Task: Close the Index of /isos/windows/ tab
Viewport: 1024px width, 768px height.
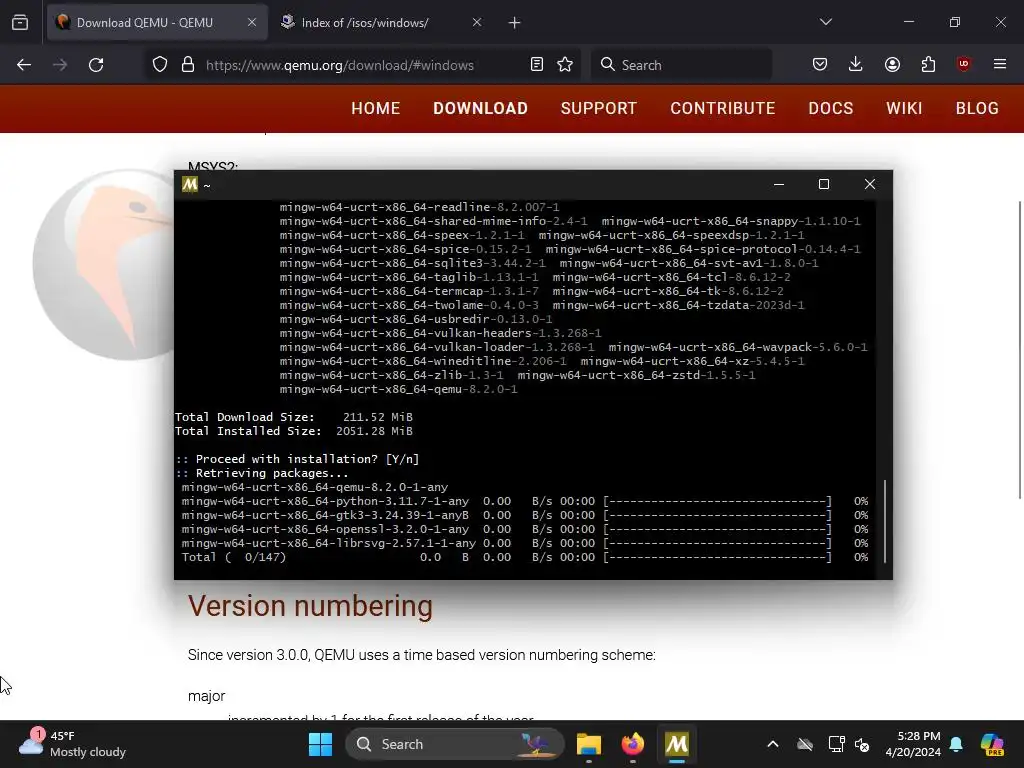Action: coord(477,22)
